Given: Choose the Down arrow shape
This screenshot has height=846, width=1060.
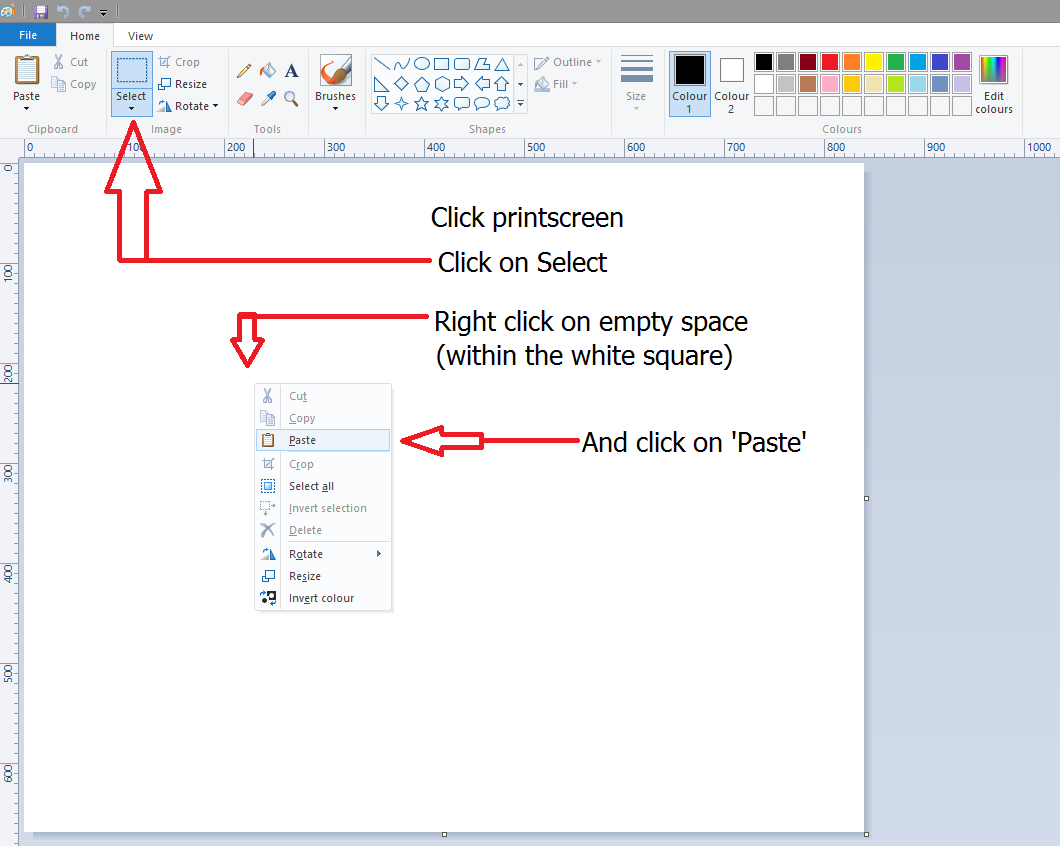Looking at the screenshot, I should [381, 103].
